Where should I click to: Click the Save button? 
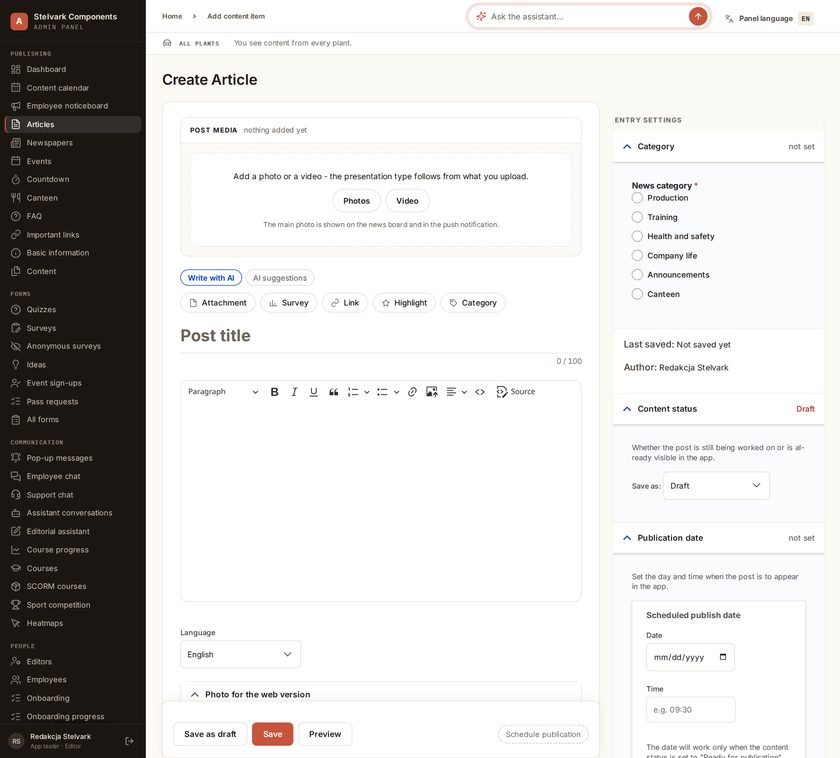pos(272,734)
